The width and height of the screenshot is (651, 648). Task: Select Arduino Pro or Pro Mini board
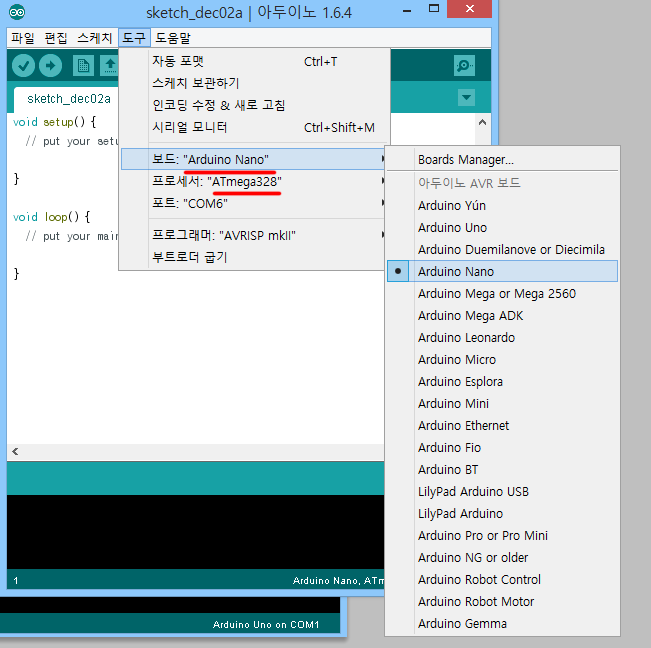coord(502,536)
